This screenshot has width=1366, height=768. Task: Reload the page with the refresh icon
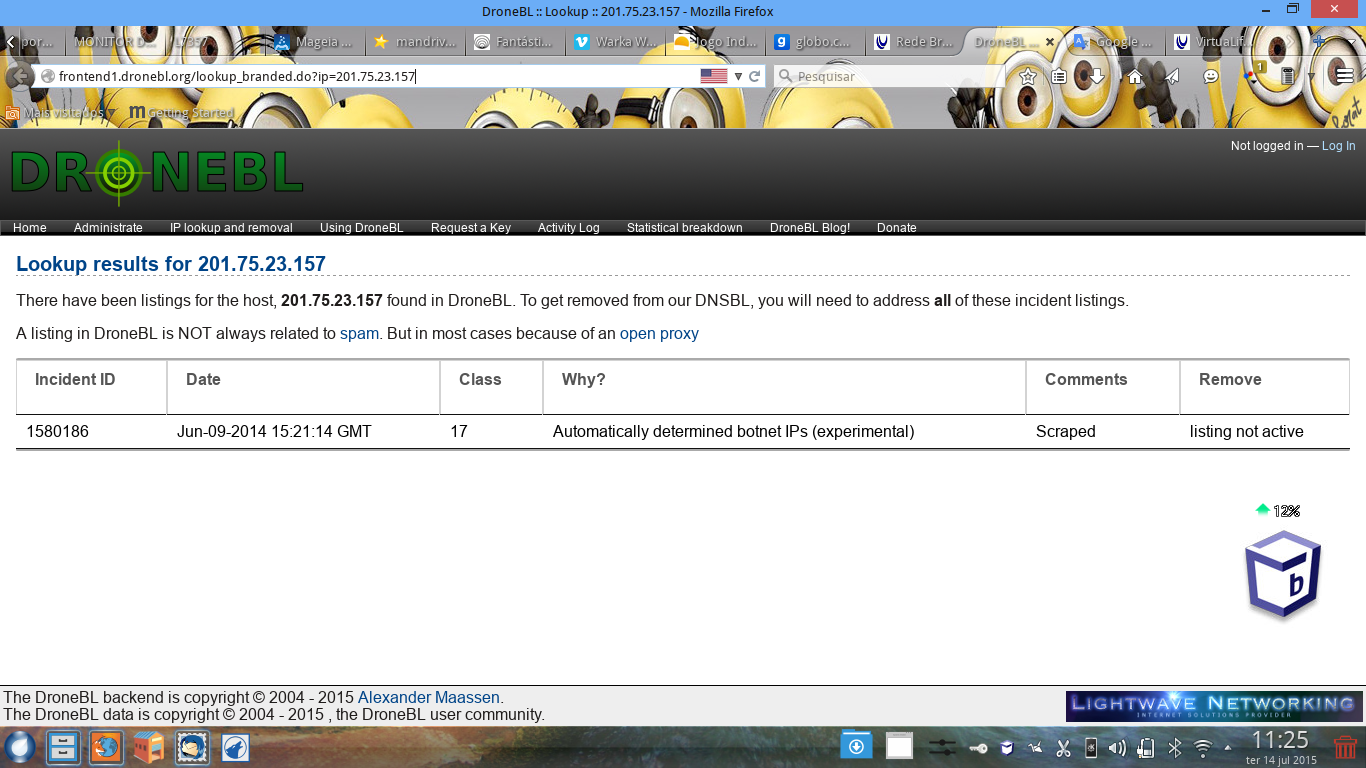(x=755, y=76)
